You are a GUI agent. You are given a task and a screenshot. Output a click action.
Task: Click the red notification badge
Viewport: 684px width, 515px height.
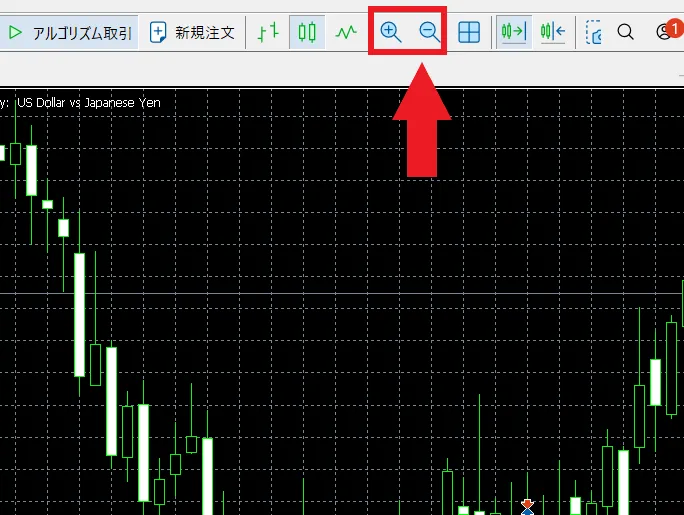click(x=673, y=26)
